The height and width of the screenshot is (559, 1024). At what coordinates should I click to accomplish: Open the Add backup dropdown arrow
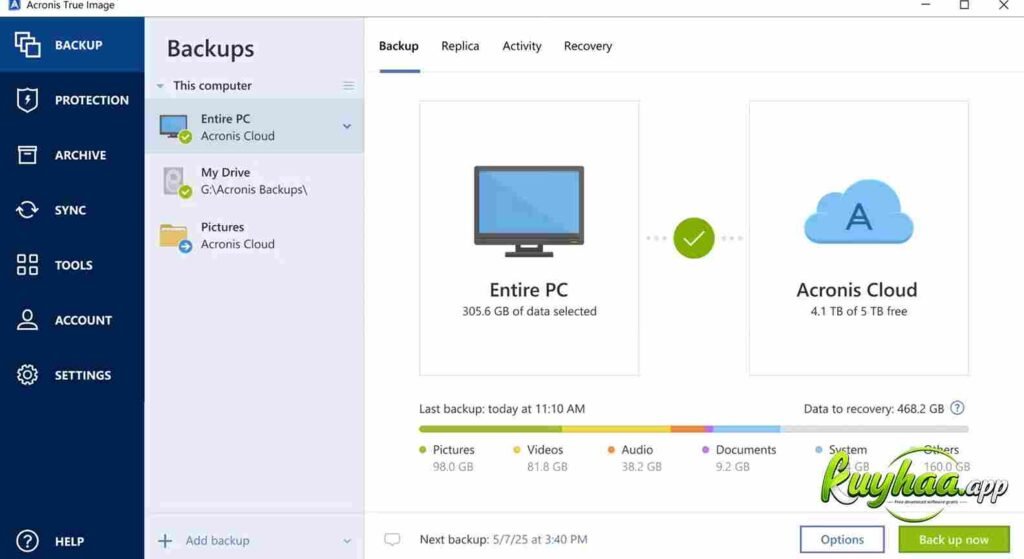[x=347, y=541]
